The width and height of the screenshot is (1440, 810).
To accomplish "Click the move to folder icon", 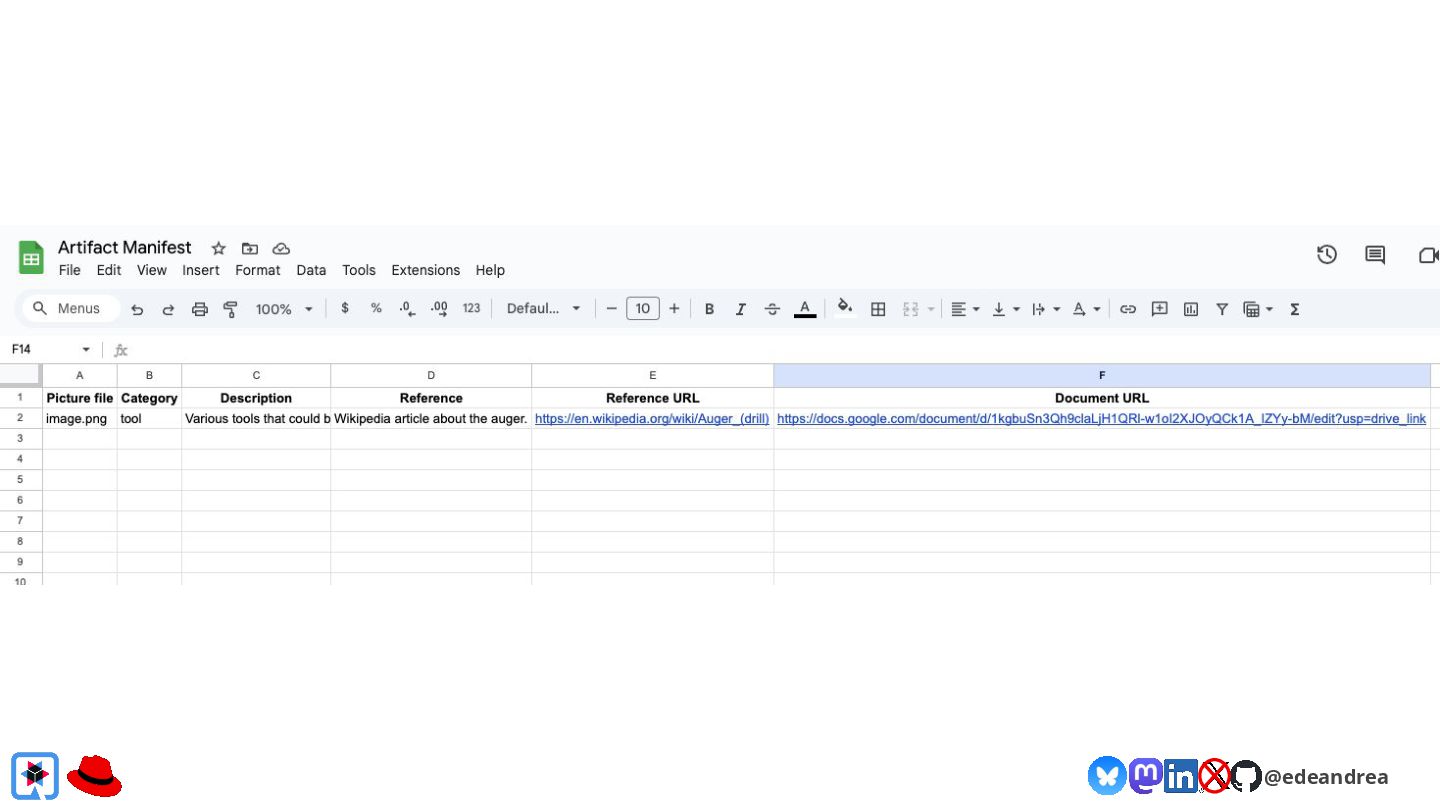I will (x=250, y=248).
